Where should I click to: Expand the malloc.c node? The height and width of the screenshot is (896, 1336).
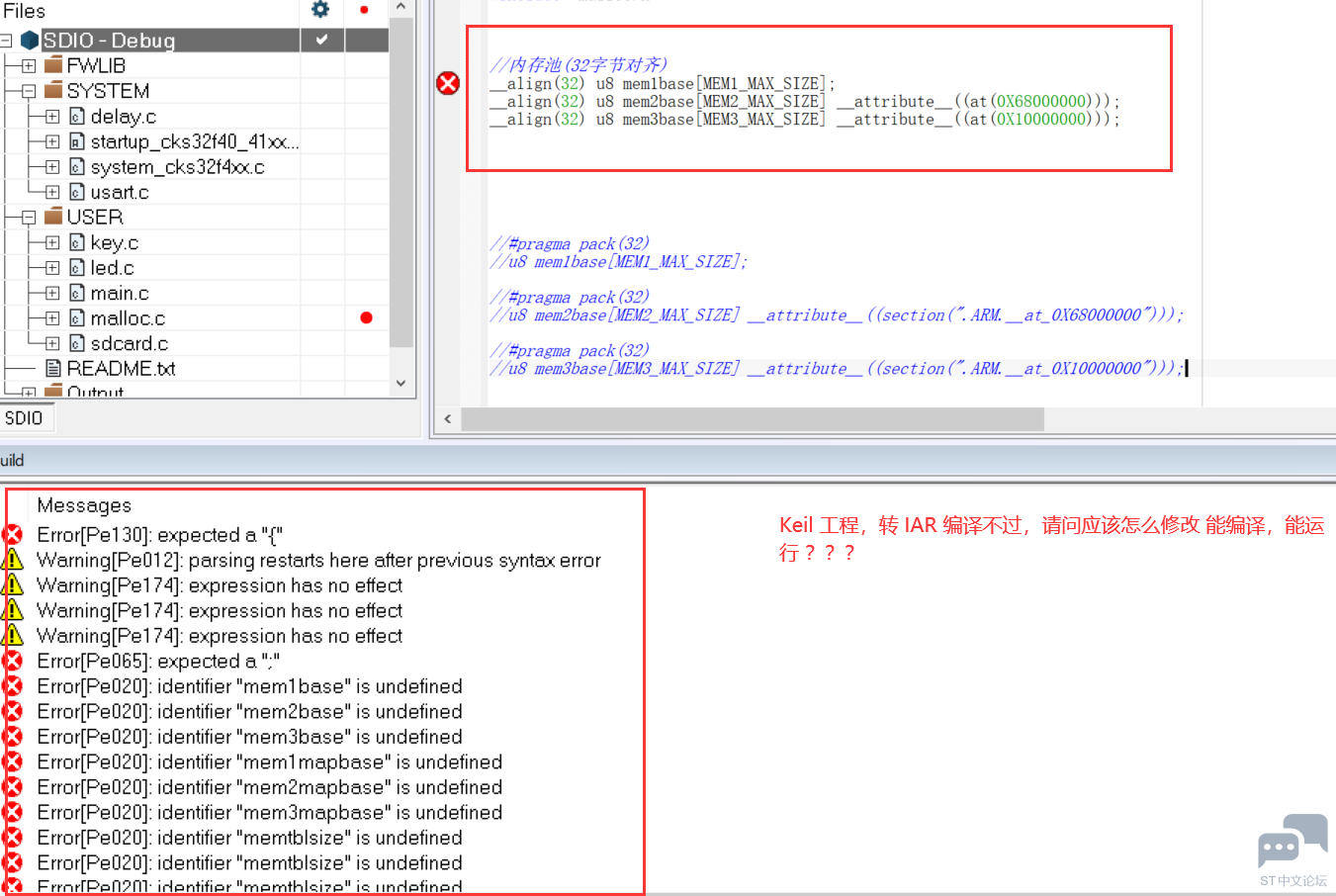(x=52, y=318)
